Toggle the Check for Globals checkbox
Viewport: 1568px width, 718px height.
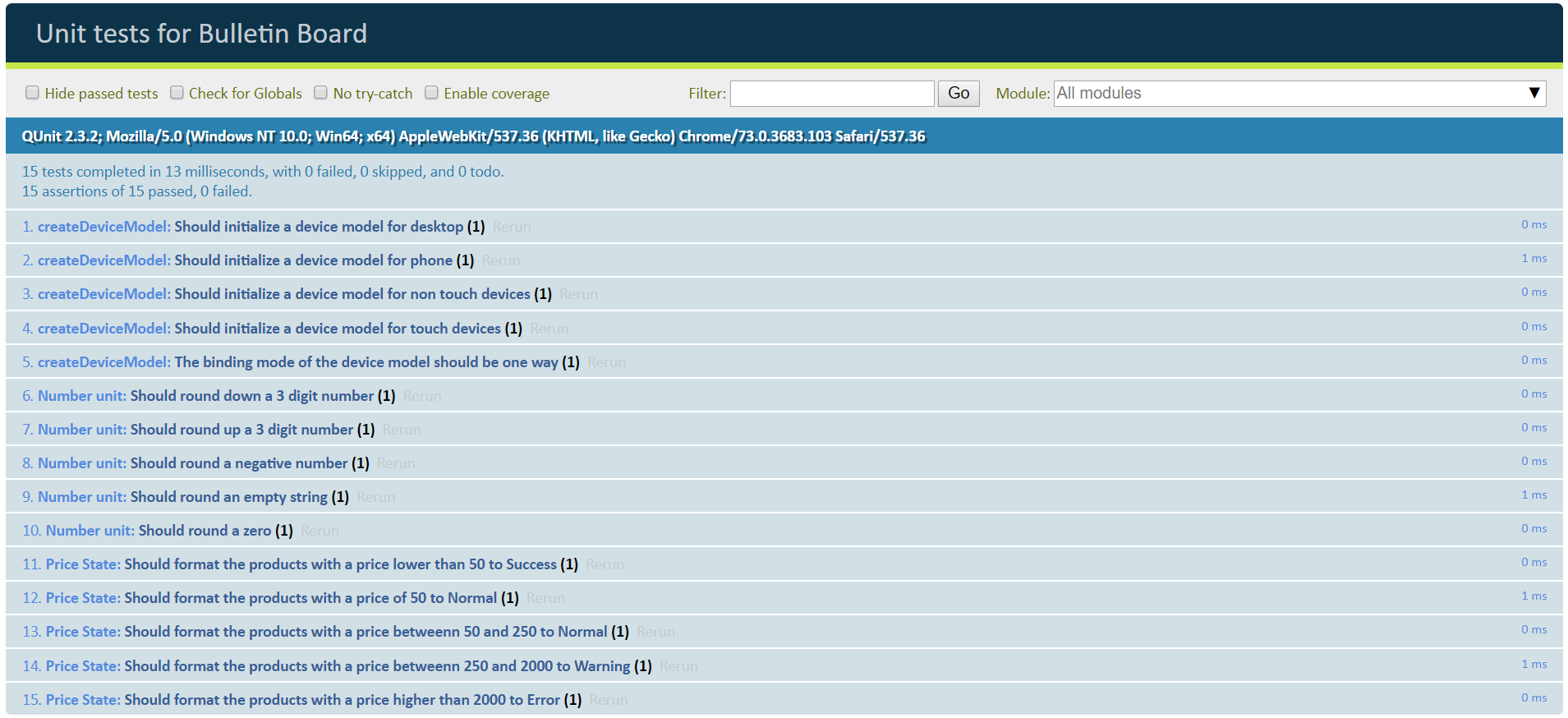click(x=177, y=93)
